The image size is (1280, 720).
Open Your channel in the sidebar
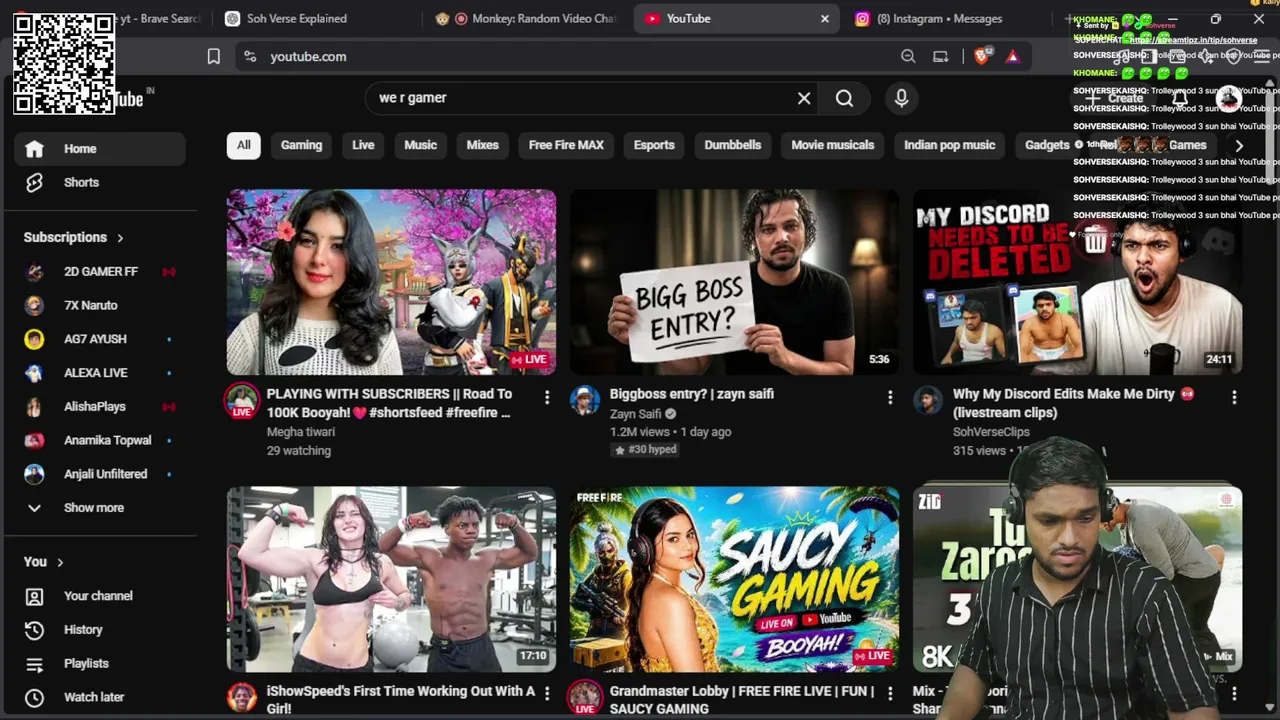tap(100, 596)
